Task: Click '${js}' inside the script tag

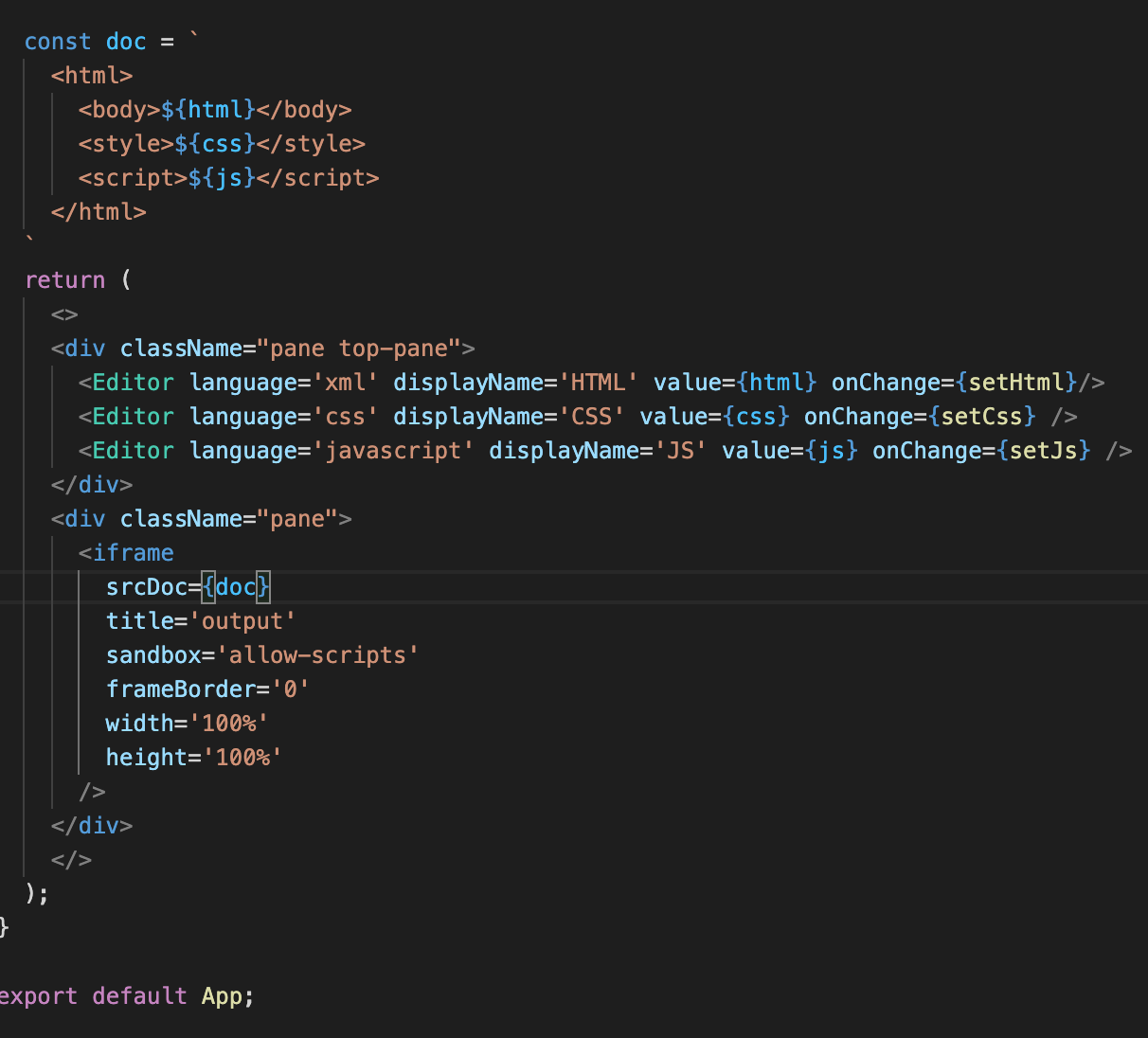Action: click(x=222, y=178)
